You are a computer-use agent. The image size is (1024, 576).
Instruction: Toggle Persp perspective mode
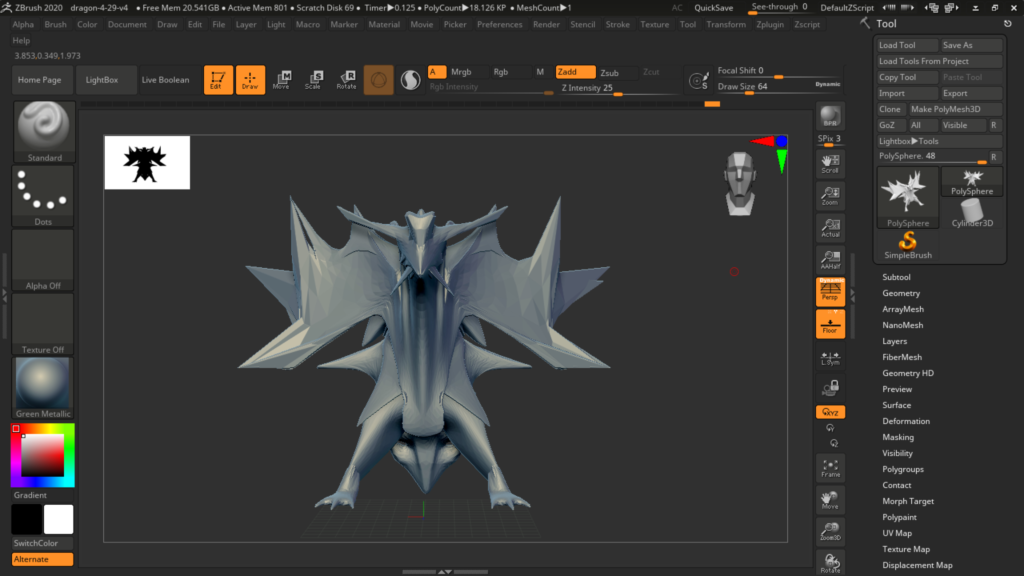coord(830,292)
